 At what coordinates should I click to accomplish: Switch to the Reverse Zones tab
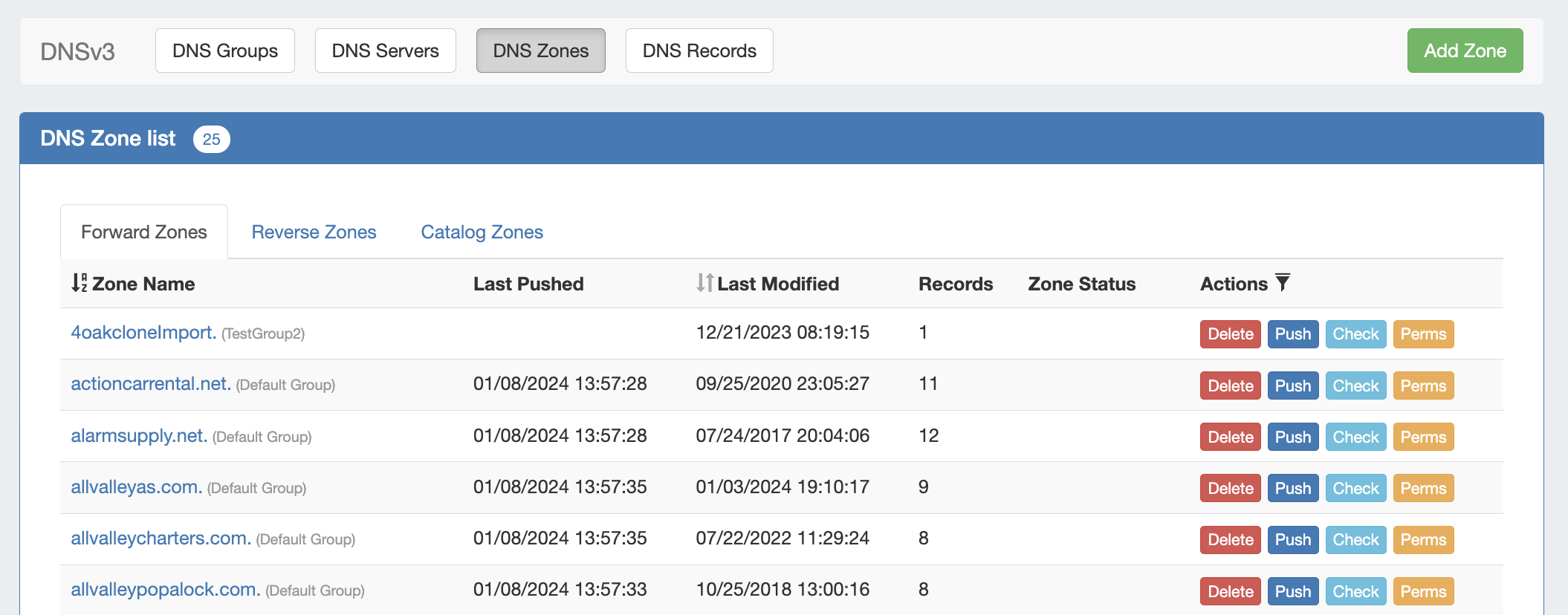314,232
